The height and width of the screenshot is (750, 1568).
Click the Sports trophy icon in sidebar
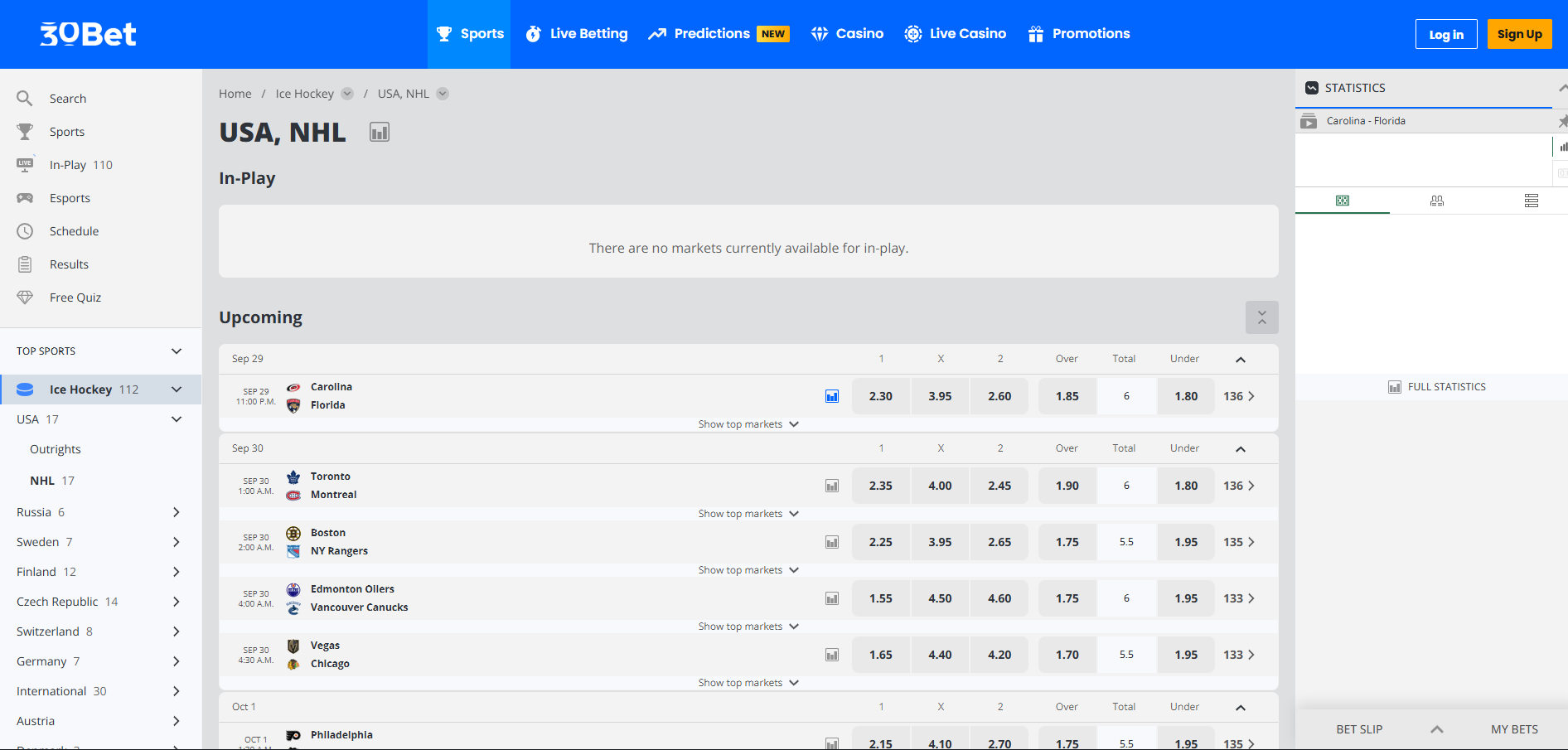point(25,132)
